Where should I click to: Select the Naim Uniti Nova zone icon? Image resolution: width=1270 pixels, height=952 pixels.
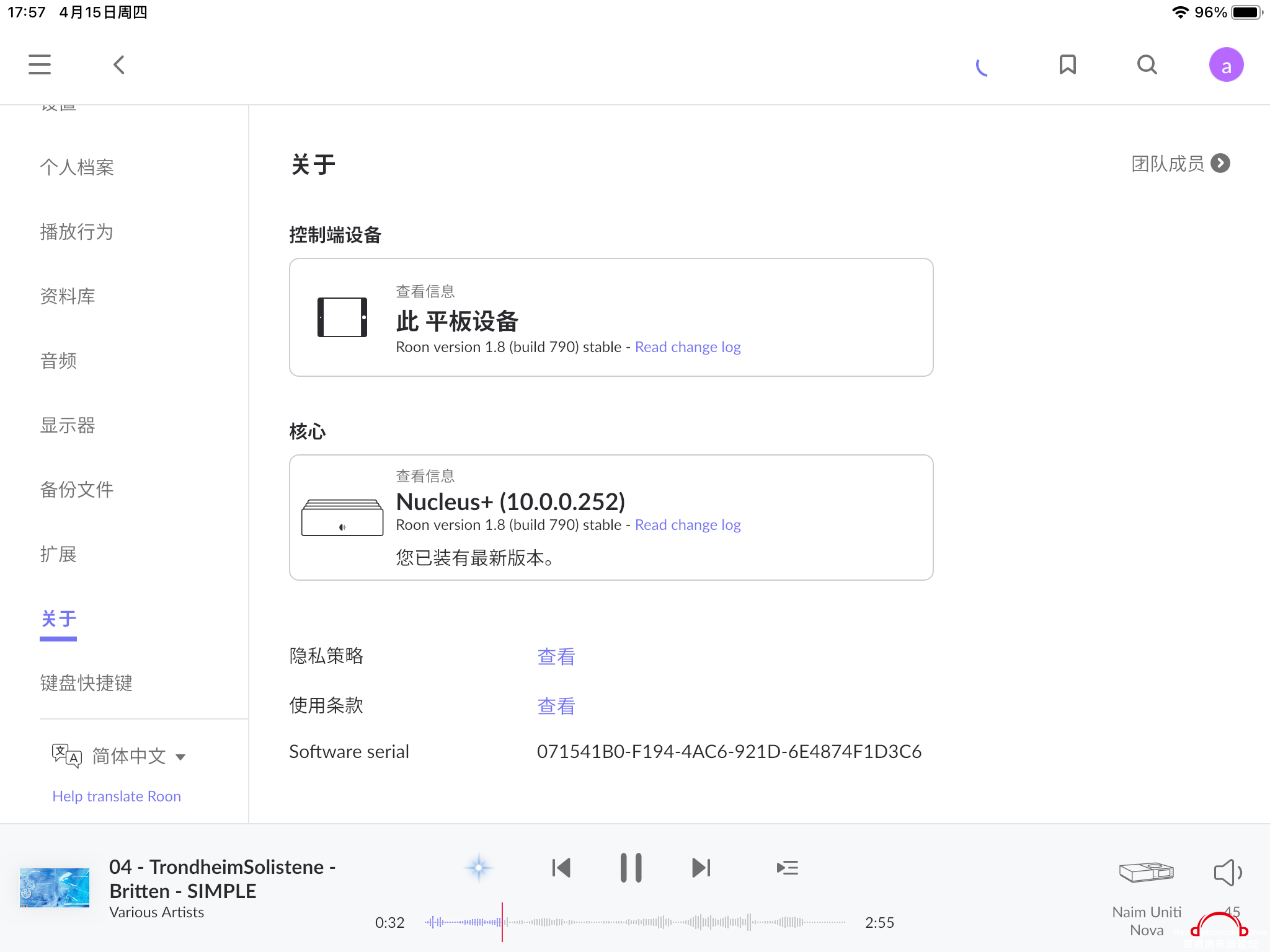(1147, 872)
